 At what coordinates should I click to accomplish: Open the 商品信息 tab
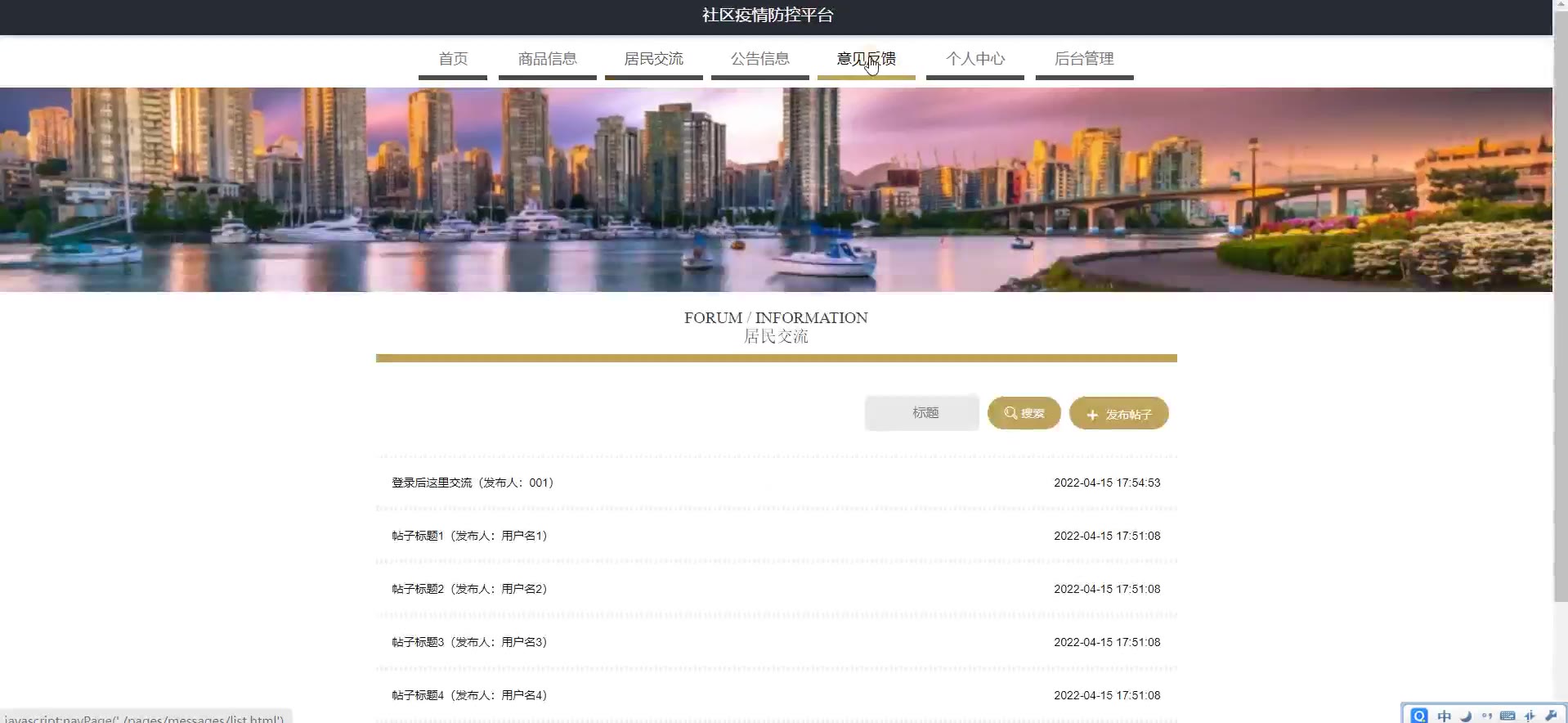pos(547,59)
